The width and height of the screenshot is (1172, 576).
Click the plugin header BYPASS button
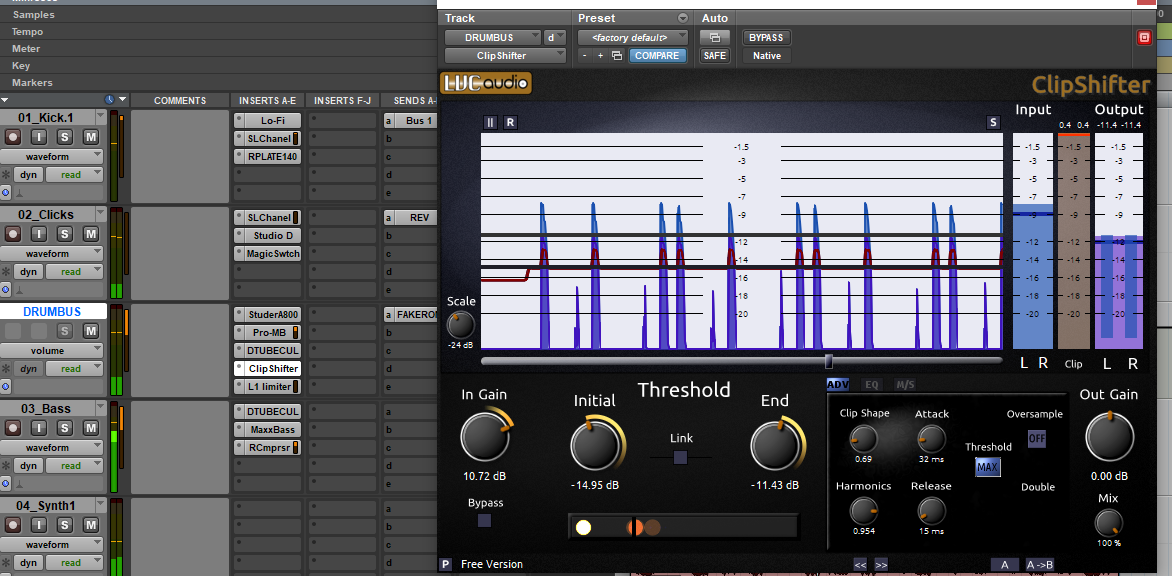[766, 37]
